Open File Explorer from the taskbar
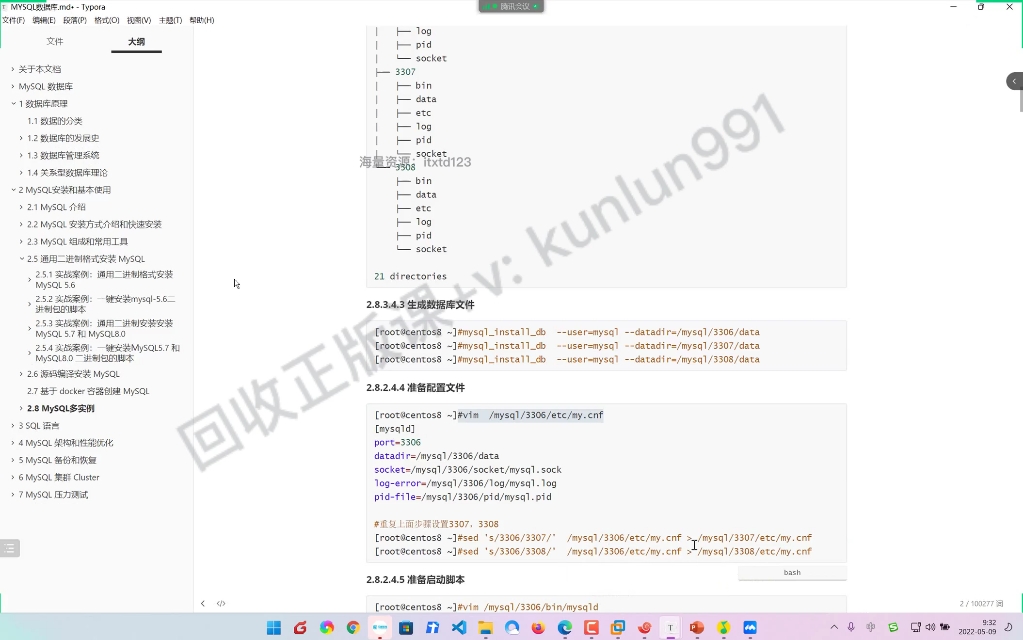Screen dimensions: 1023x640 (x=485, y=628)
